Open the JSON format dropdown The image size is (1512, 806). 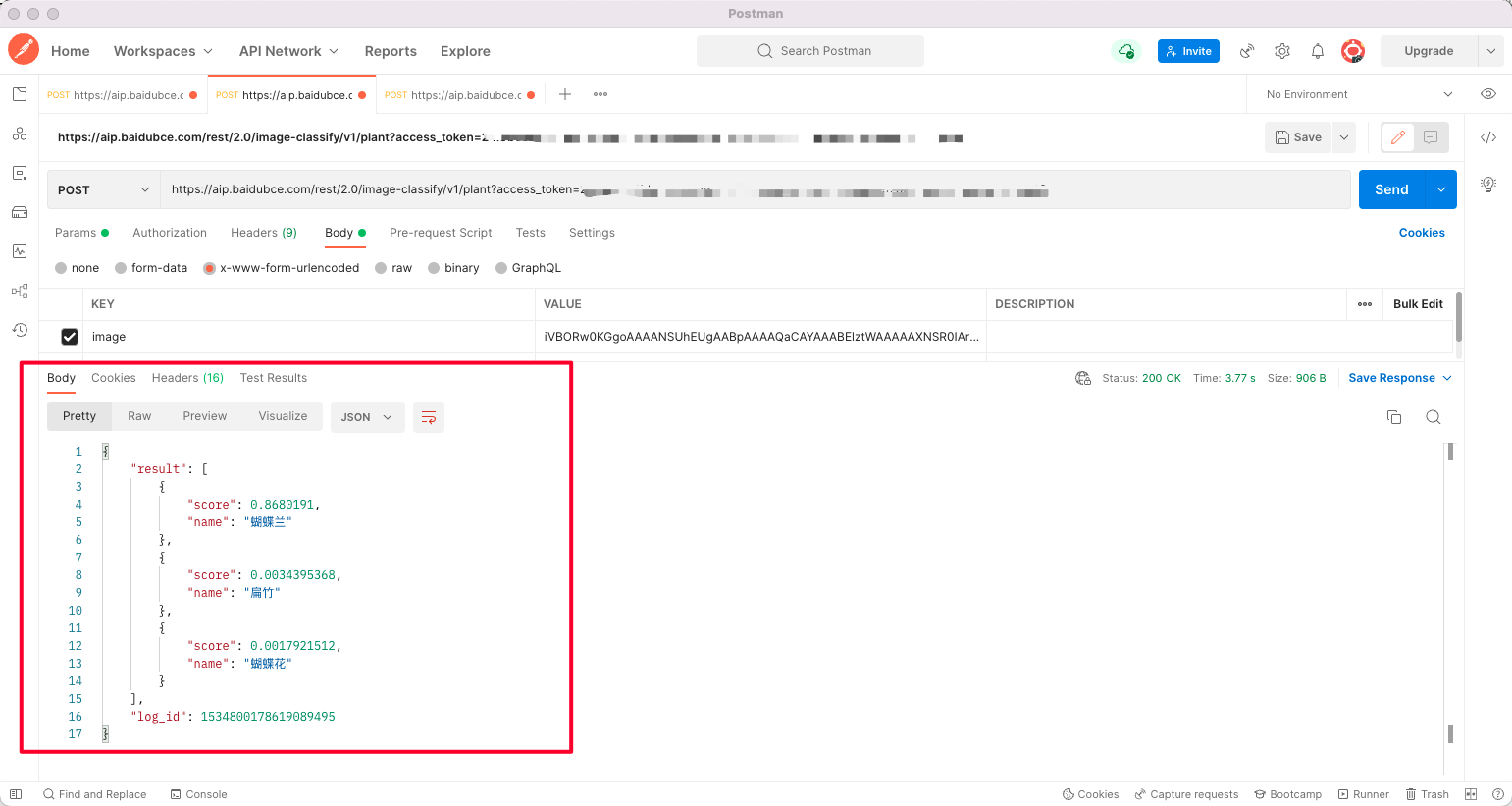367,417
